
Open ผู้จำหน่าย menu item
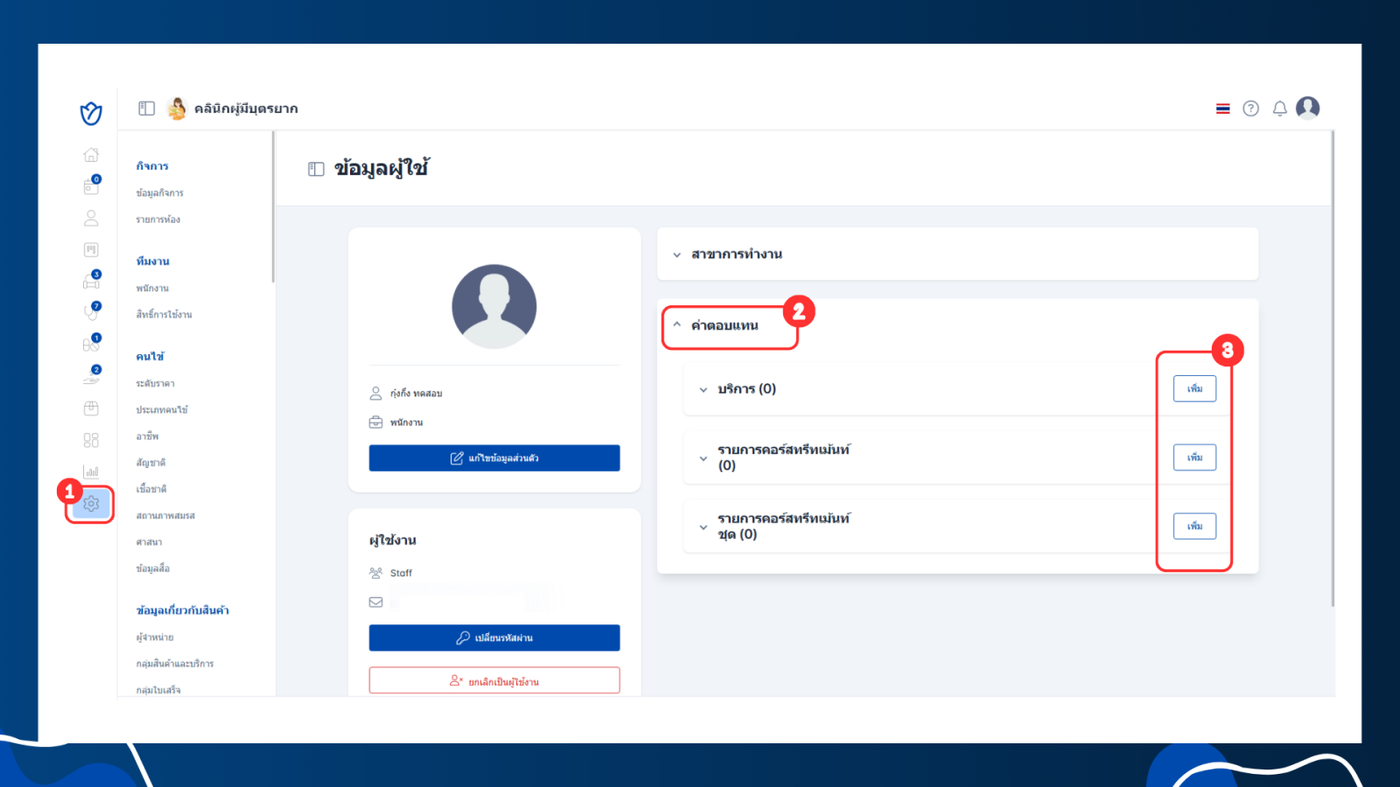(155, 637)
